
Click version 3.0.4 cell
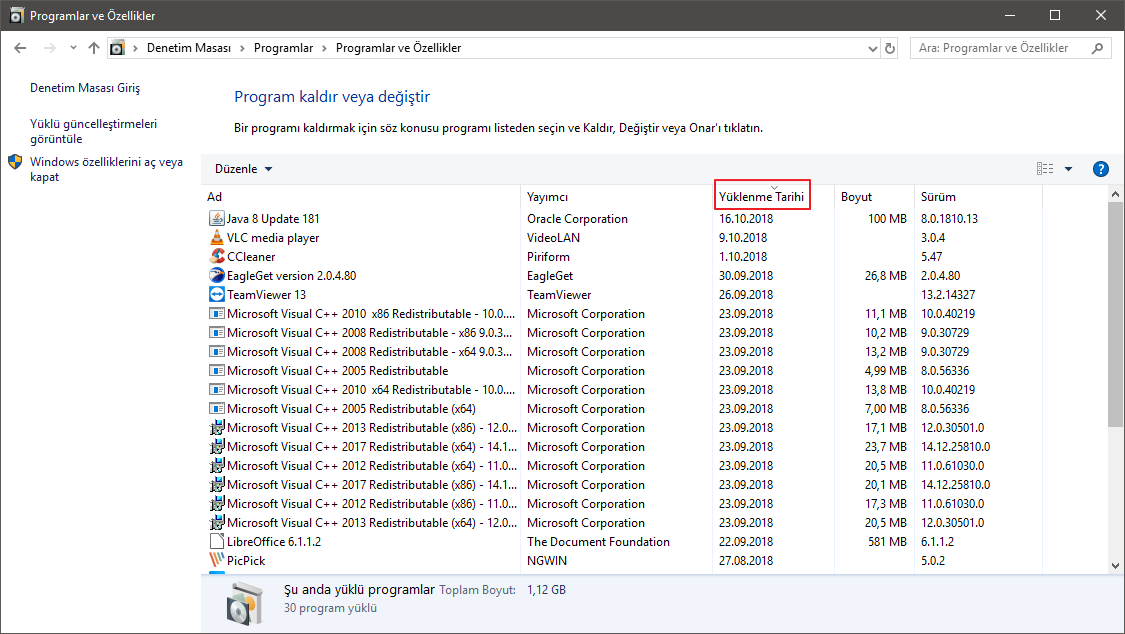click(x=933, y=237)
